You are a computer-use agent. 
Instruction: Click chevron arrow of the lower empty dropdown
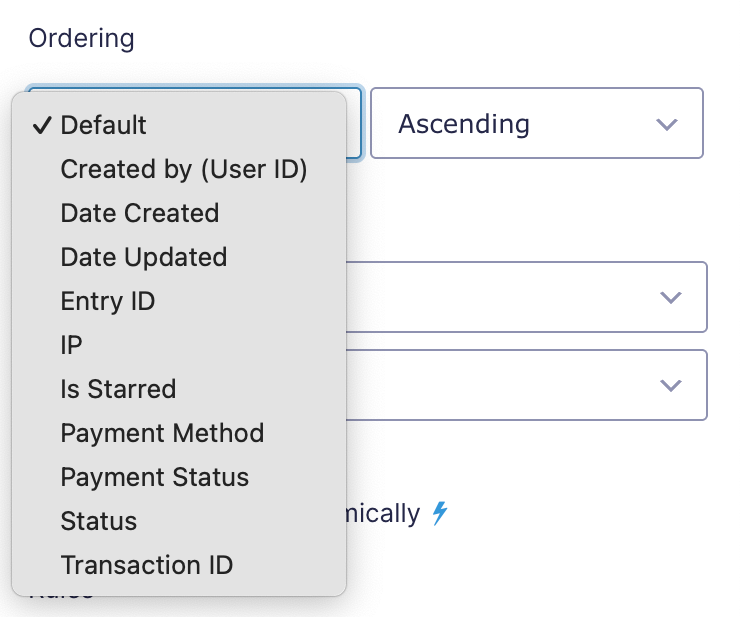click(671, 386)
